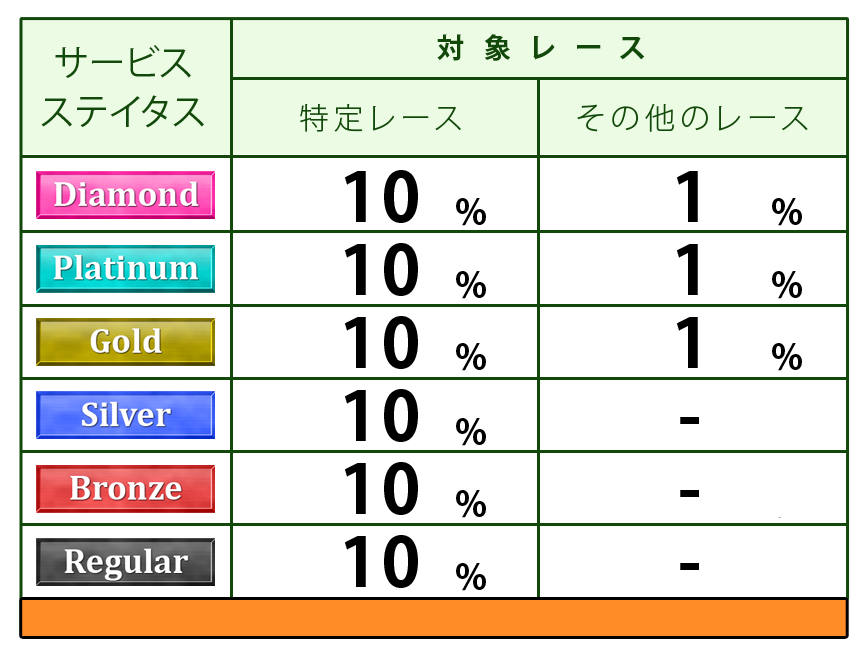Click the サービスステイタス header cell
The width and height of the screenshot is (866, 660).
[125, 88]
